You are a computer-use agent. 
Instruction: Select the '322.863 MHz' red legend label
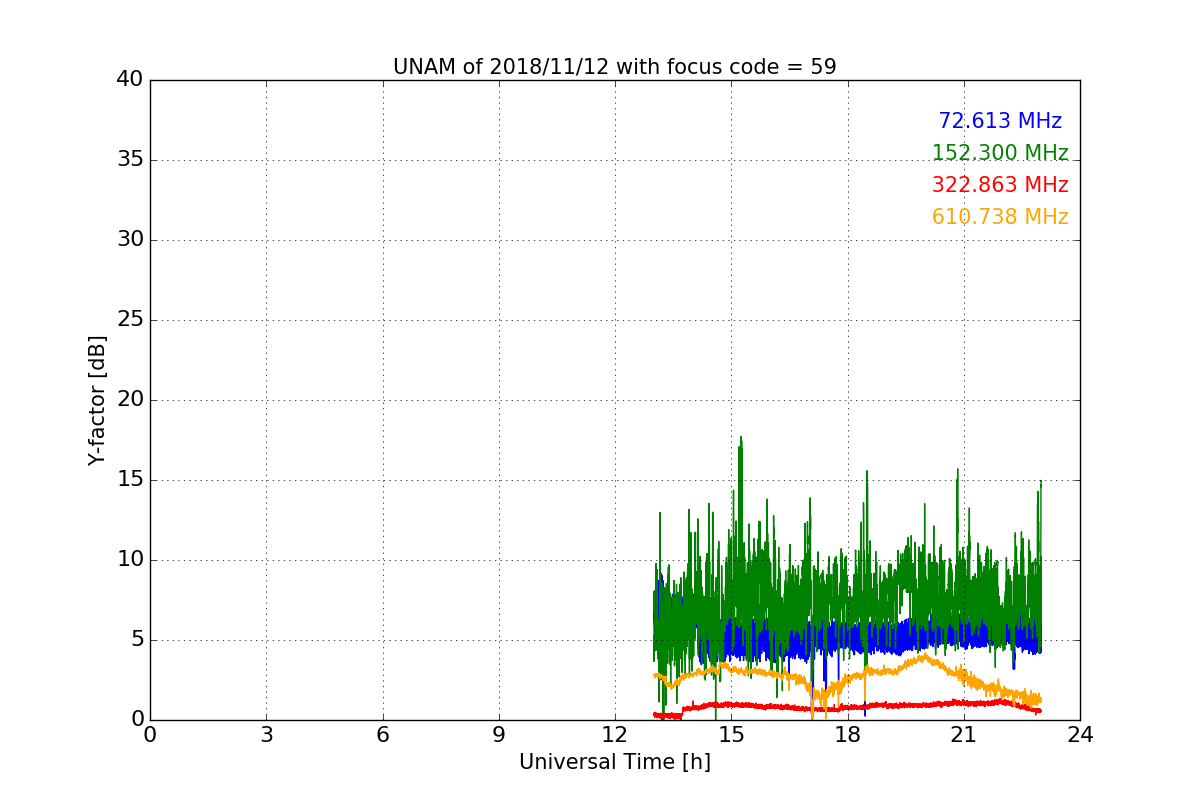pyautogui.click(x=1000, y=185)
